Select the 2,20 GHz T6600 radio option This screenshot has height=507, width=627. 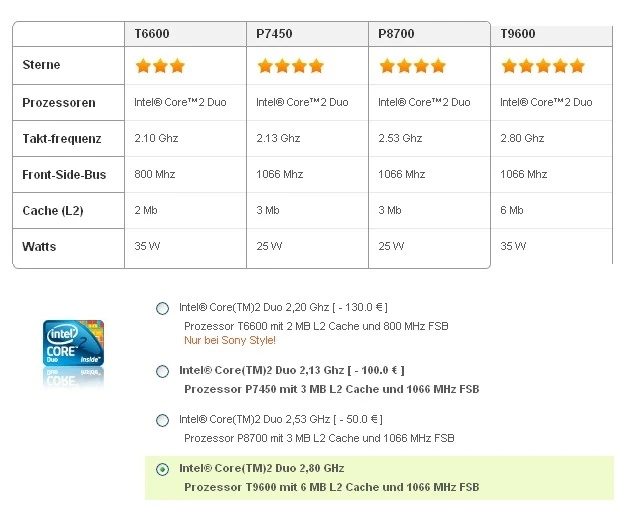click(163, 309)
